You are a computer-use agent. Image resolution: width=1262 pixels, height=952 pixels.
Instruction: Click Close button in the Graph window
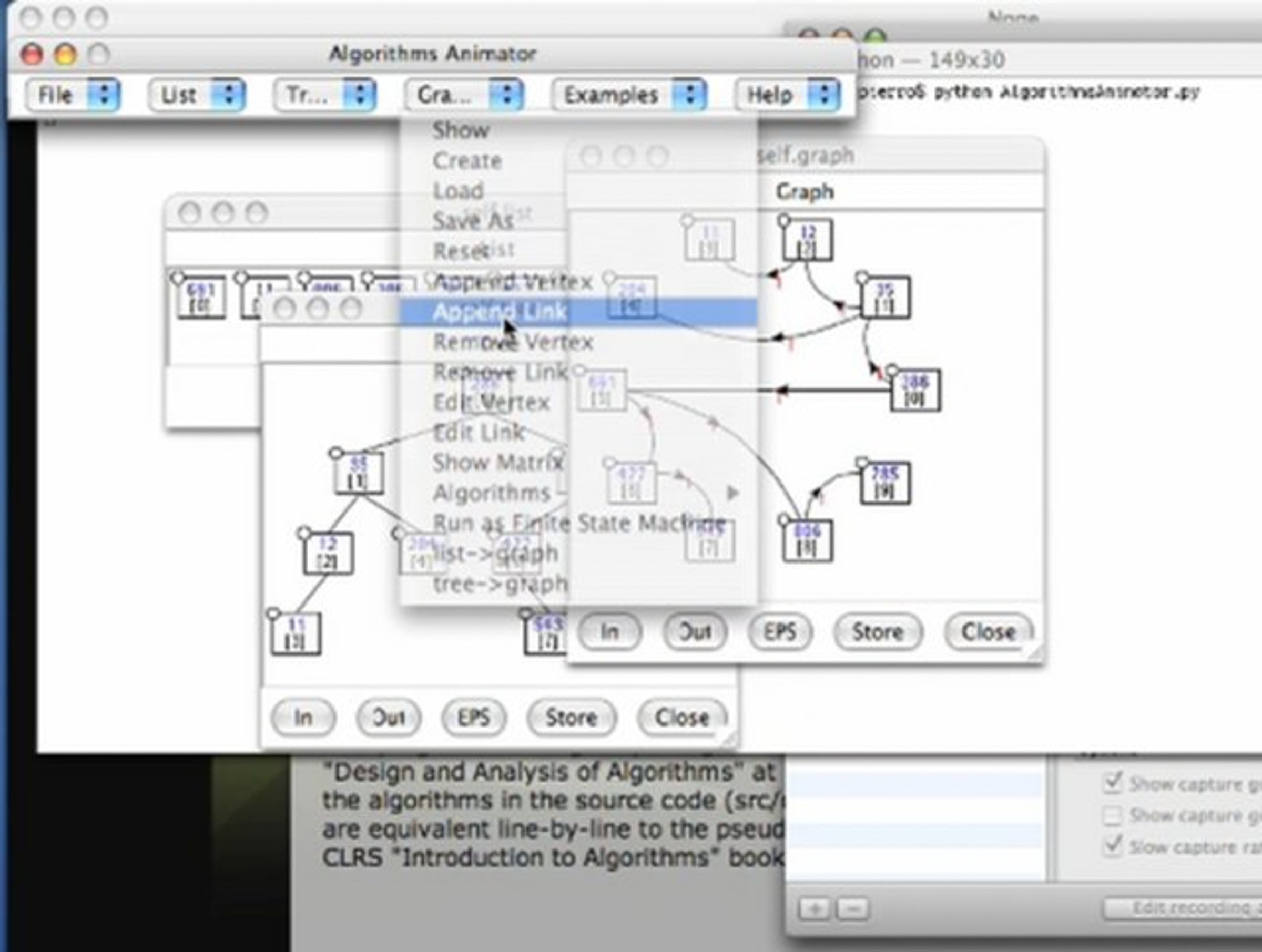tap(988, 631)
